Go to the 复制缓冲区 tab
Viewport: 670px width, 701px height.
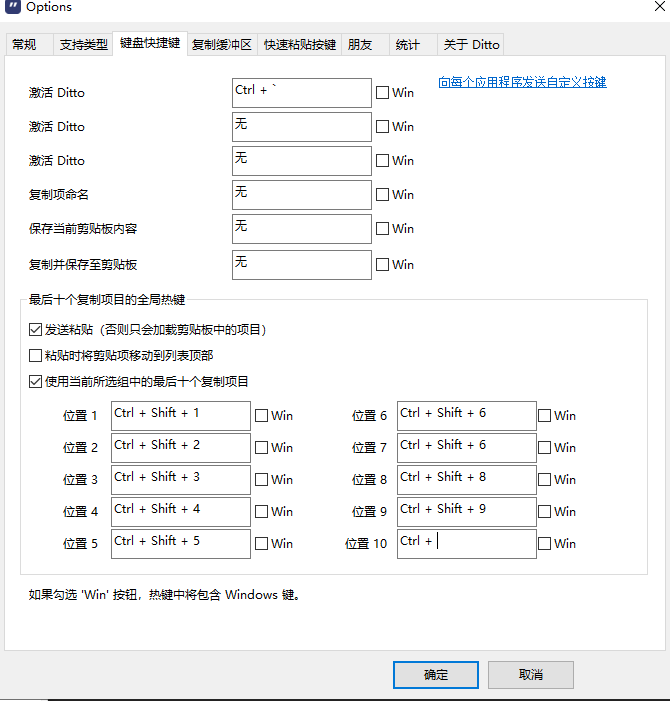coord(222,45)
